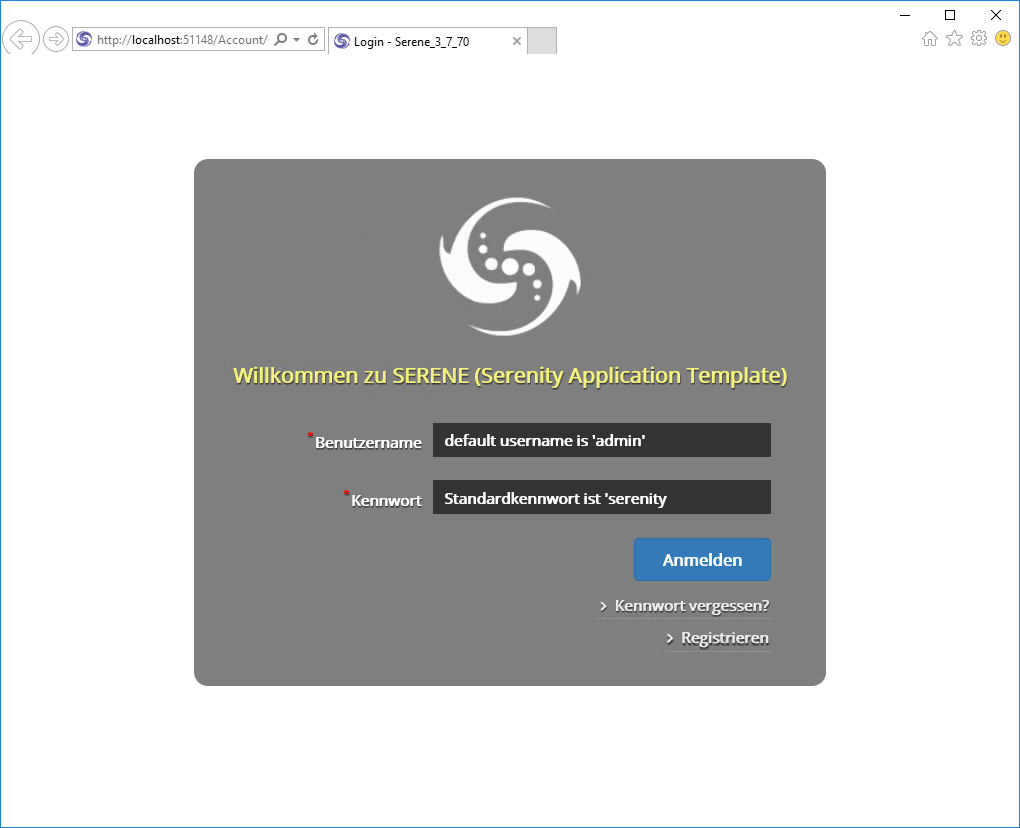Open a new tab with blank tab button
1020x828 pixels.
click(x=542, y=41)
